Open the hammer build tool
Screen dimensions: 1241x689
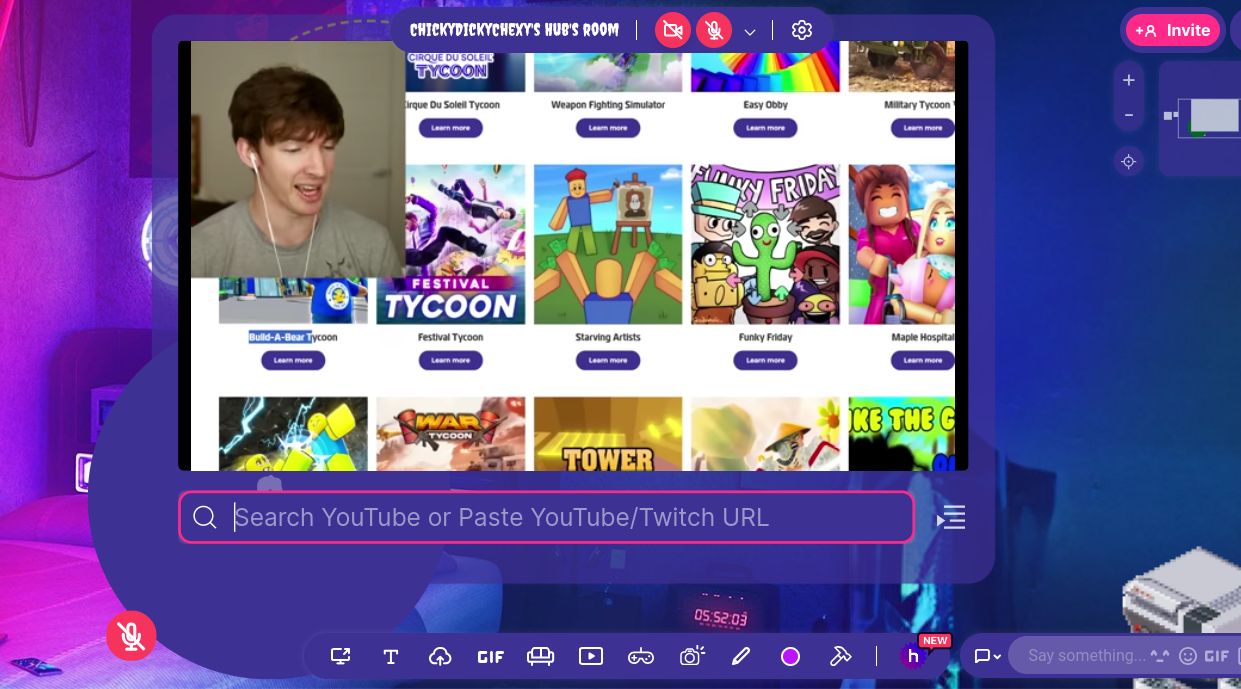840,657
